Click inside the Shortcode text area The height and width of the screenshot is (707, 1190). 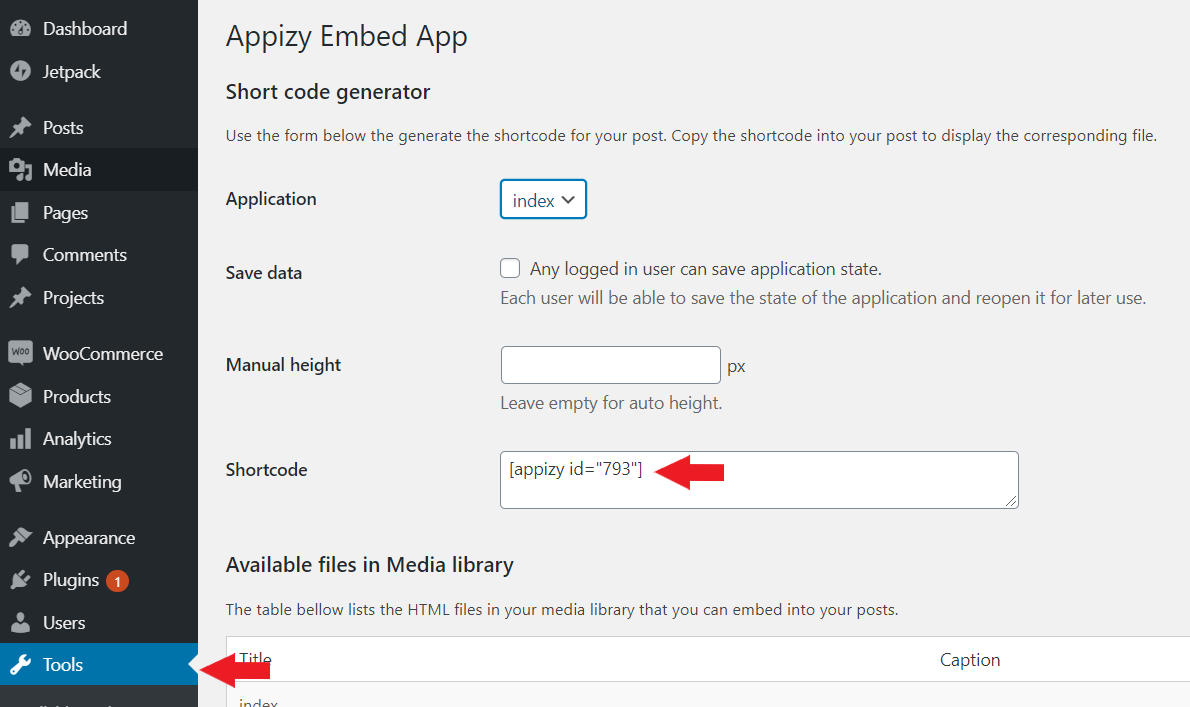(x=759, y=480)
